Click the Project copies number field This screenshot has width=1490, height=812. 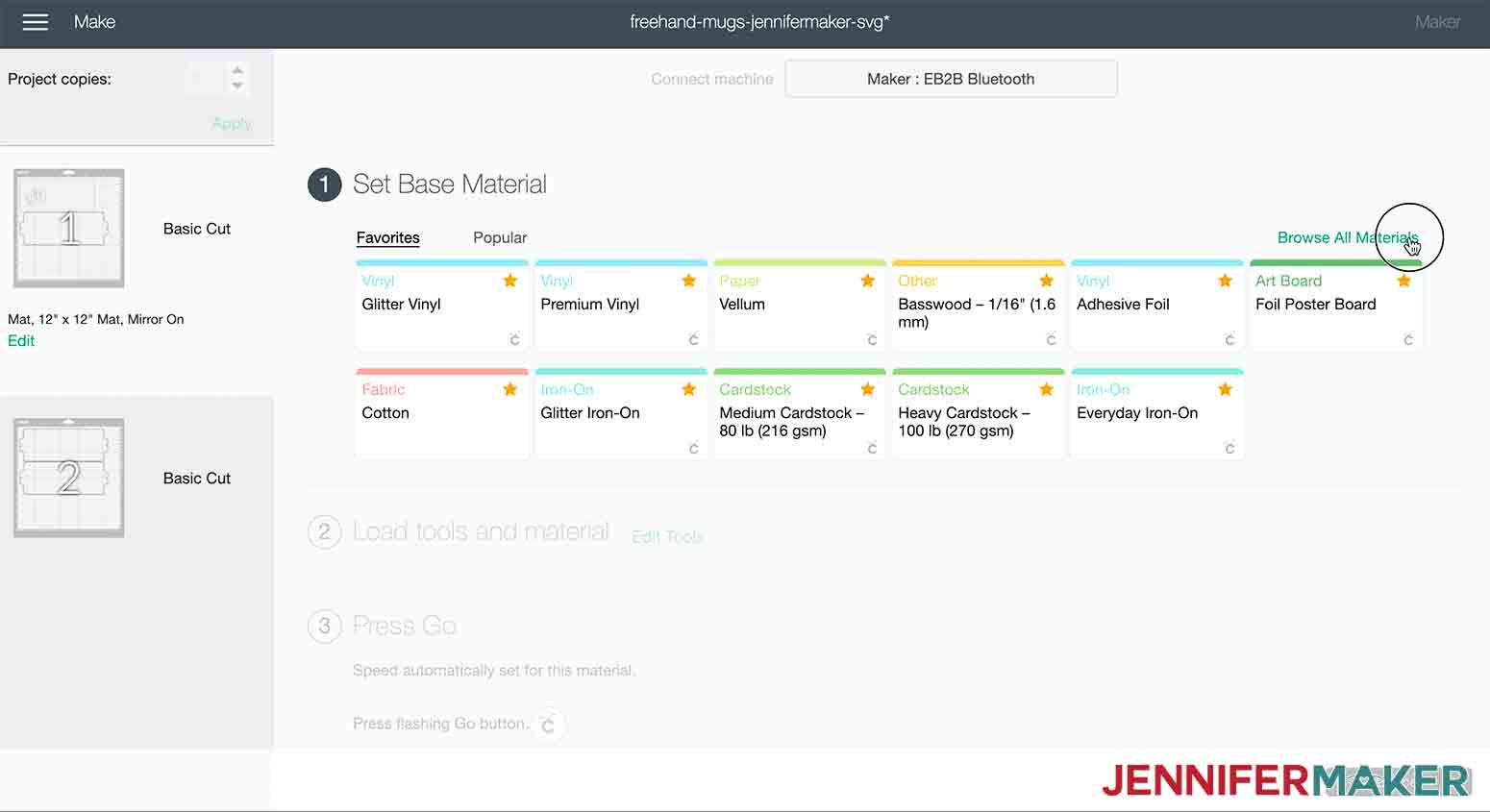tap(204, 79)
